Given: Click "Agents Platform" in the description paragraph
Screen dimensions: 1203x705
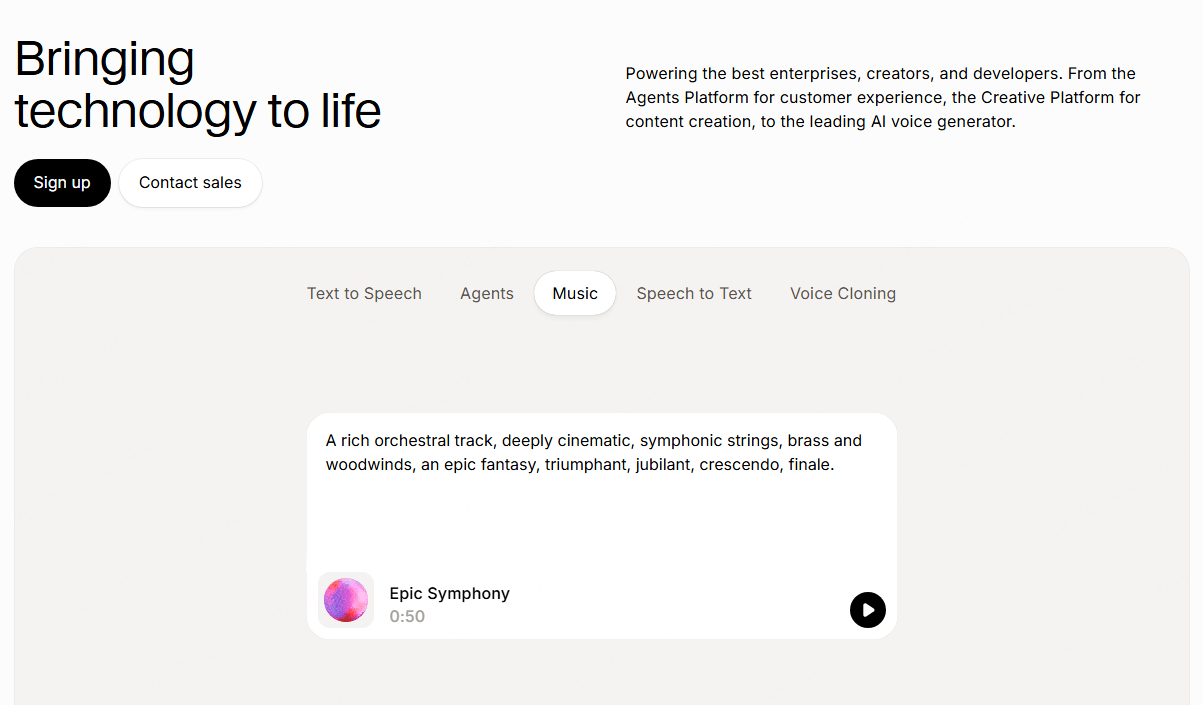Looking at the screenshot, I should [685, 98].
